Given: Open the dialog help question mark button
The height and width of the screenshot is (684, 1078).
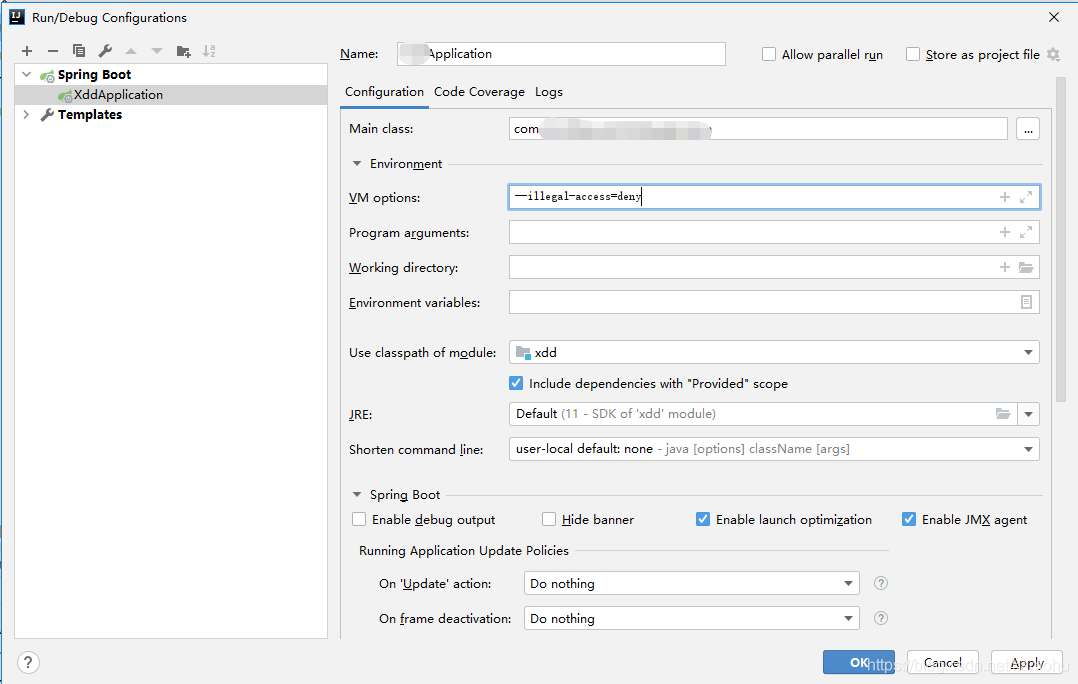Looking at the screenshot, I should pos(28,663).
